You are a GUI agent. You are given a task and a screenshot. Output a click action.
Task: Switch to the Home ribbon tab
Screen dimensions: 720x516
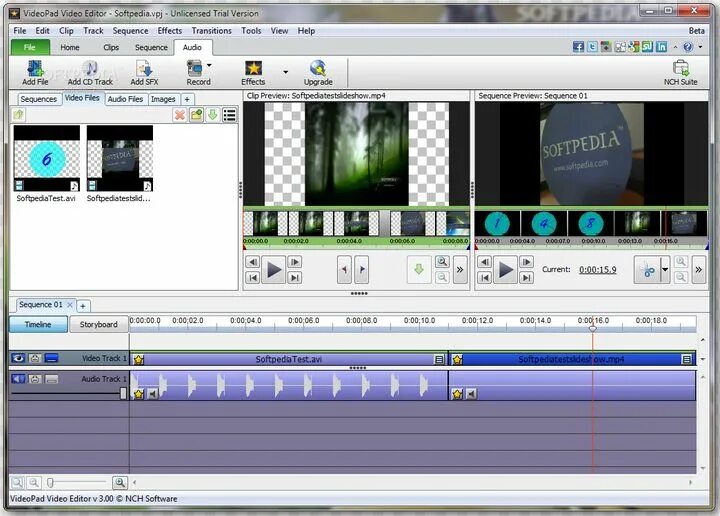[70, 47]
